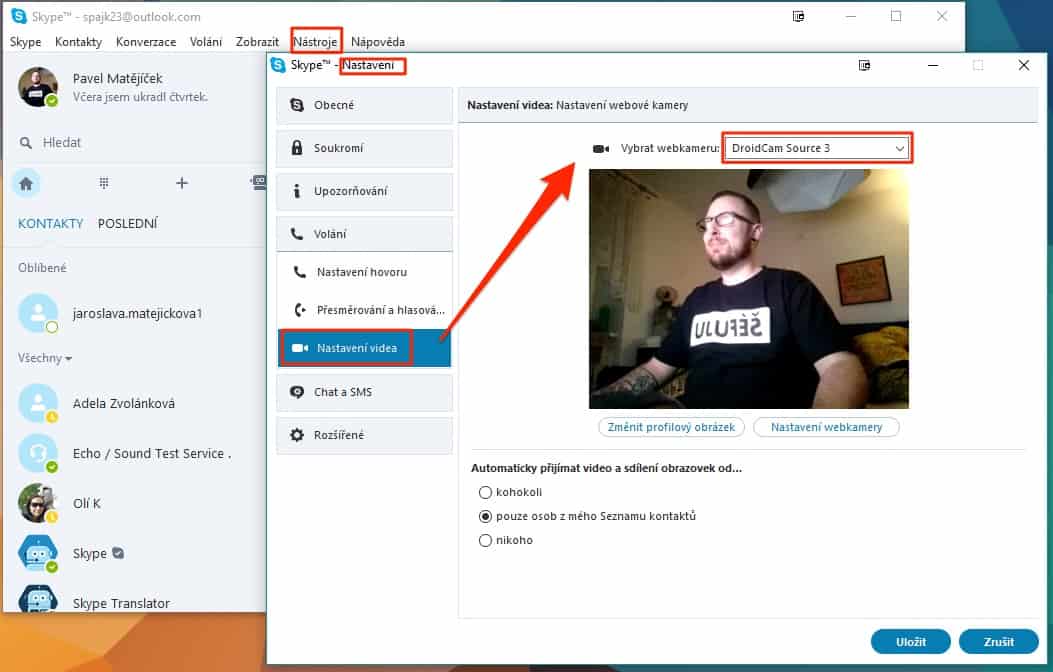Click the webcam preview image
The width and height of the screenshot is (1053, 672).
[749, 289]
